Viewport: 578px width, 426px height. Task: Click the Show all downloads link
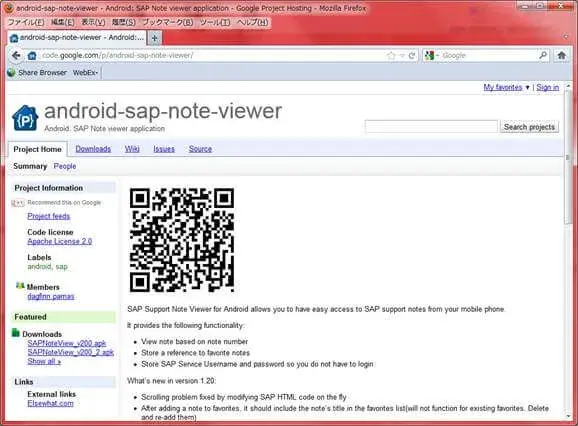click(x=44, y=362)
